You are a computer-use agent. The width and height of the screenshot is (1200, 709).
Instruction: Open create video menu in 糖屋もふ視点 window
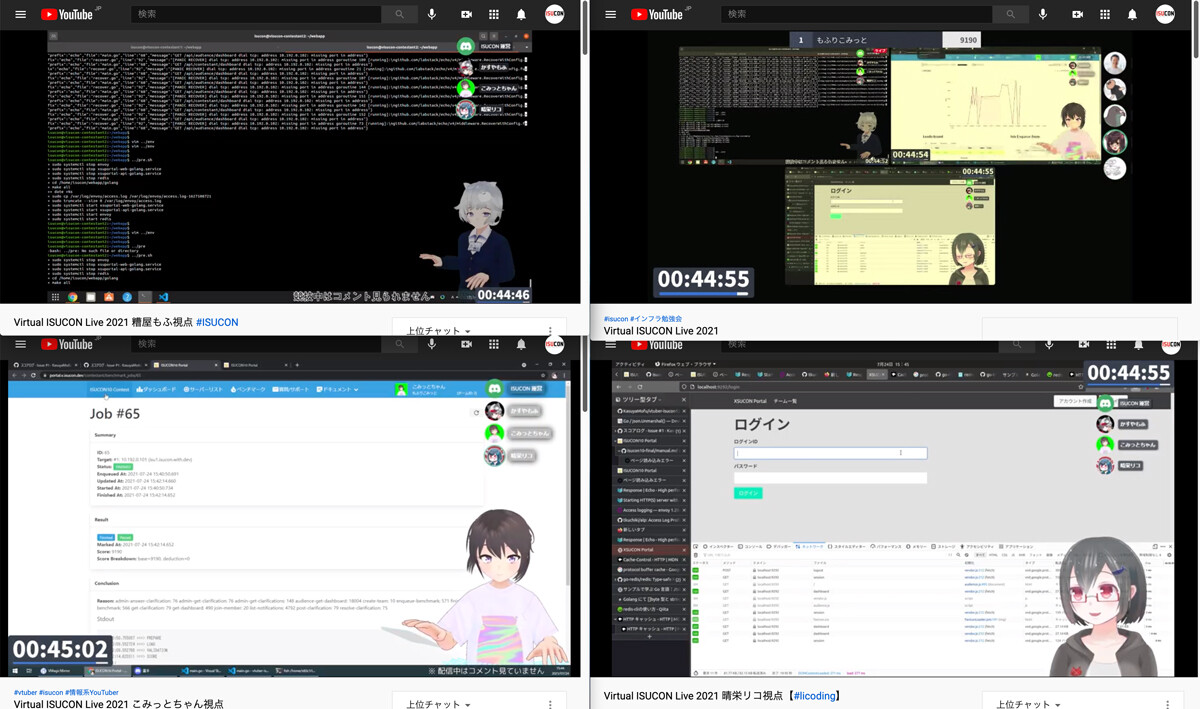(466, 14)
